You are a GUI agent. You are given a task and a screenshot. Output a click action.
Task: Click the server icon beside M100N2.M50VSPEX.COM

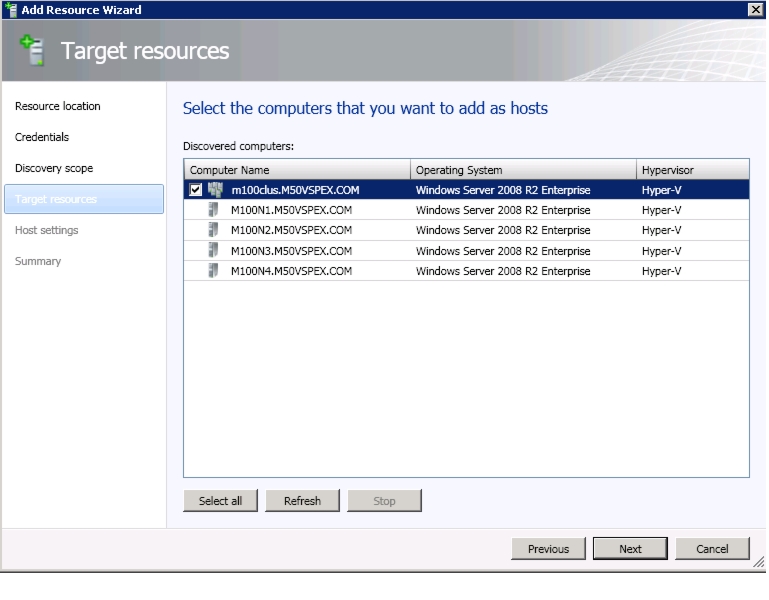pyautogui.click(x=213, y=230)
